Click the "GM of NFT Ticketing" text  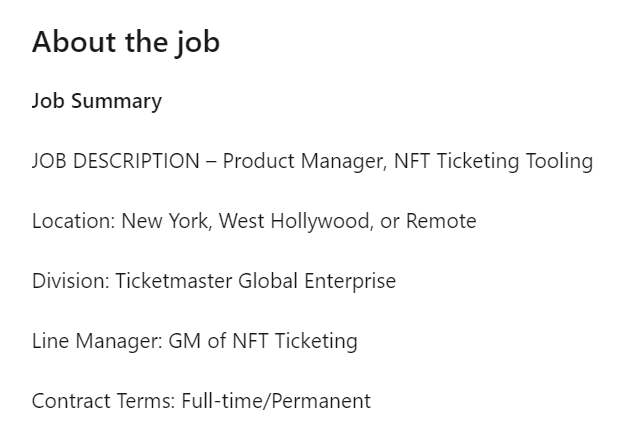(x=260, y=341)
